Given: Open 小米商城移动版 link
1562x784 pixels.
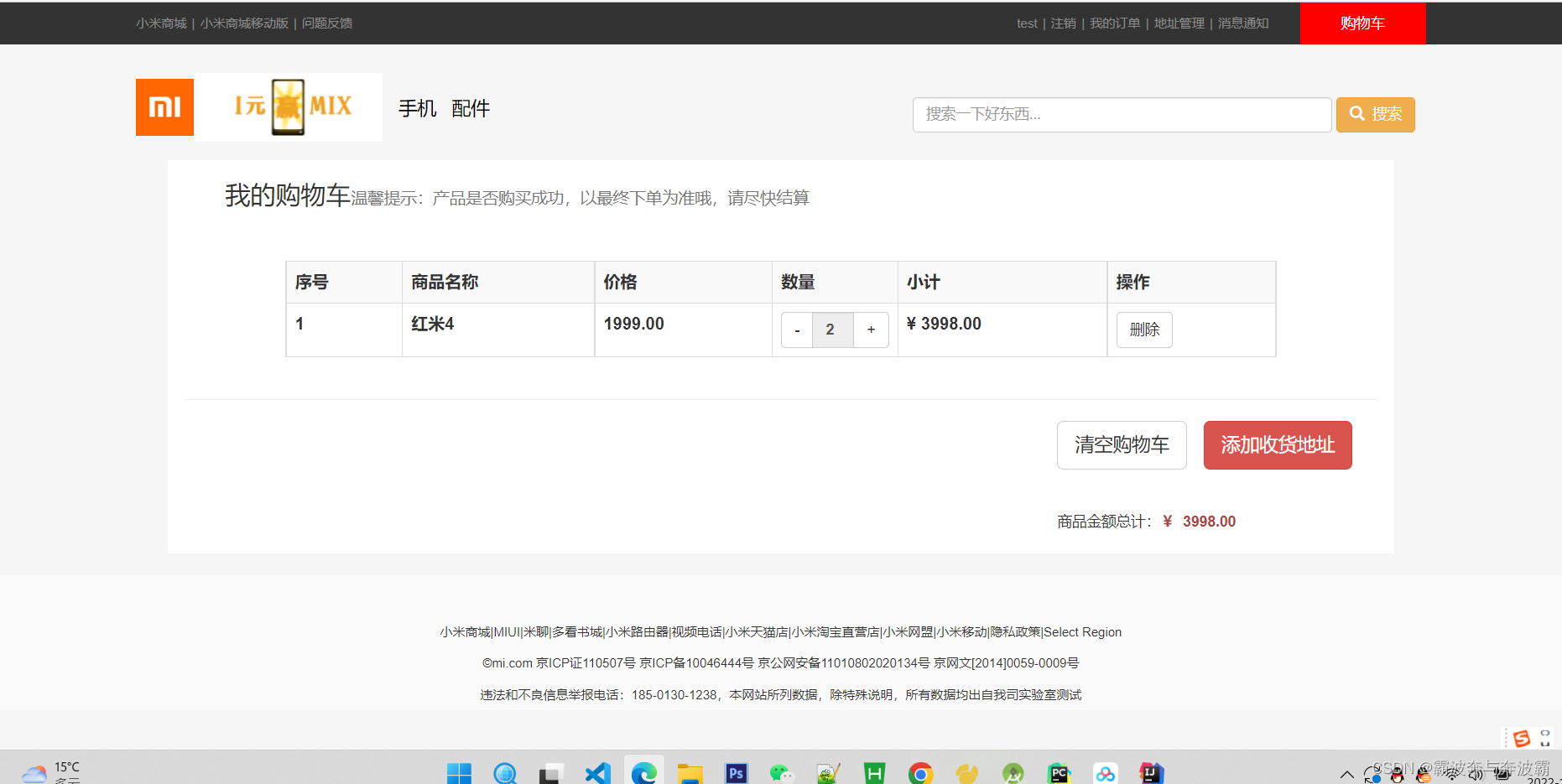Looking at the screenshot, I should [x=244, y=23].
